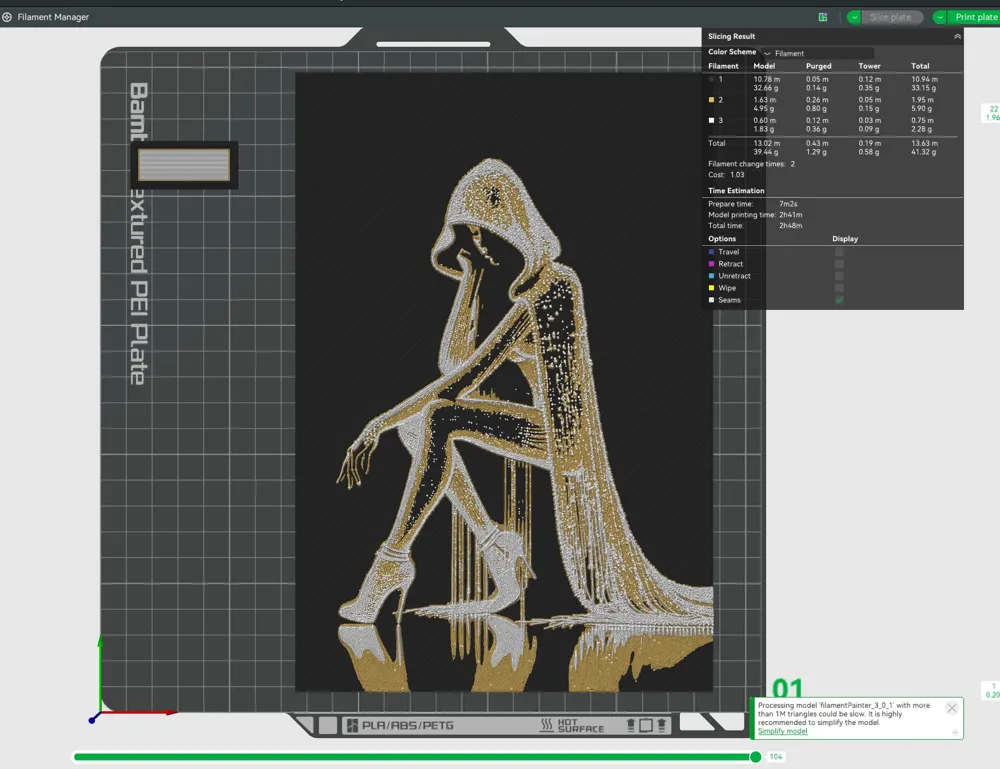Enable Unretract display checkbox
Screen dimensions: 1000x769
coord(839,276)
